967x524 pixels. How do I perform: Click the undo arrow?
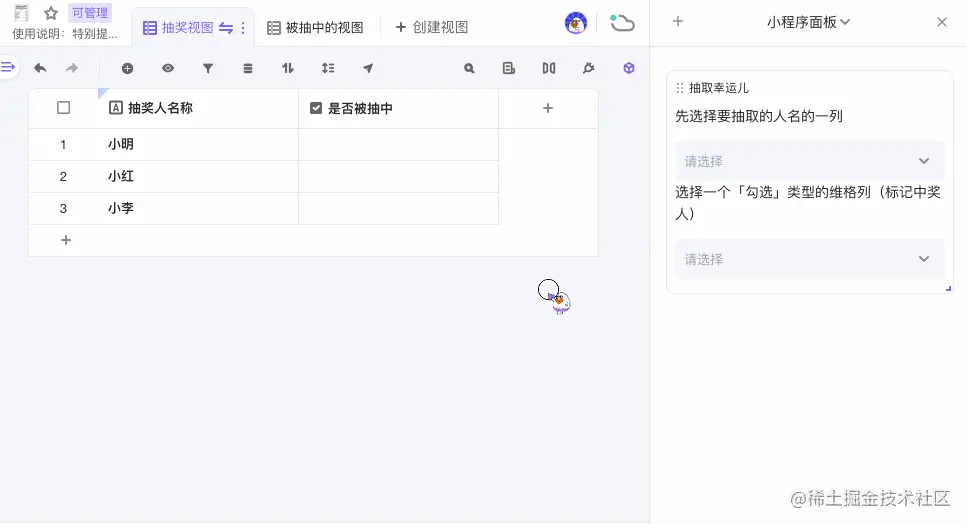(x=40, y=68)
